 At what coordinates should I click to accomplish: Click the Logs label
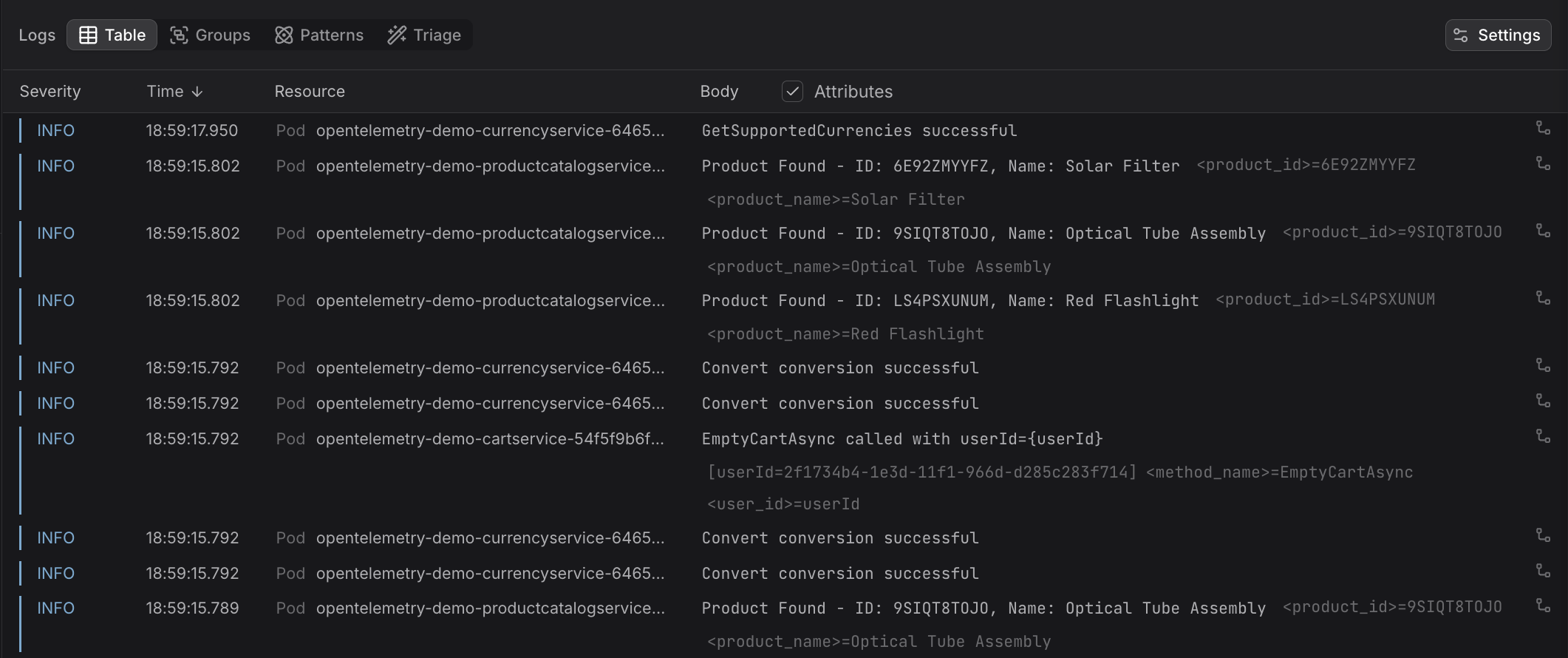pyautogui.click(x=37, y=34)
